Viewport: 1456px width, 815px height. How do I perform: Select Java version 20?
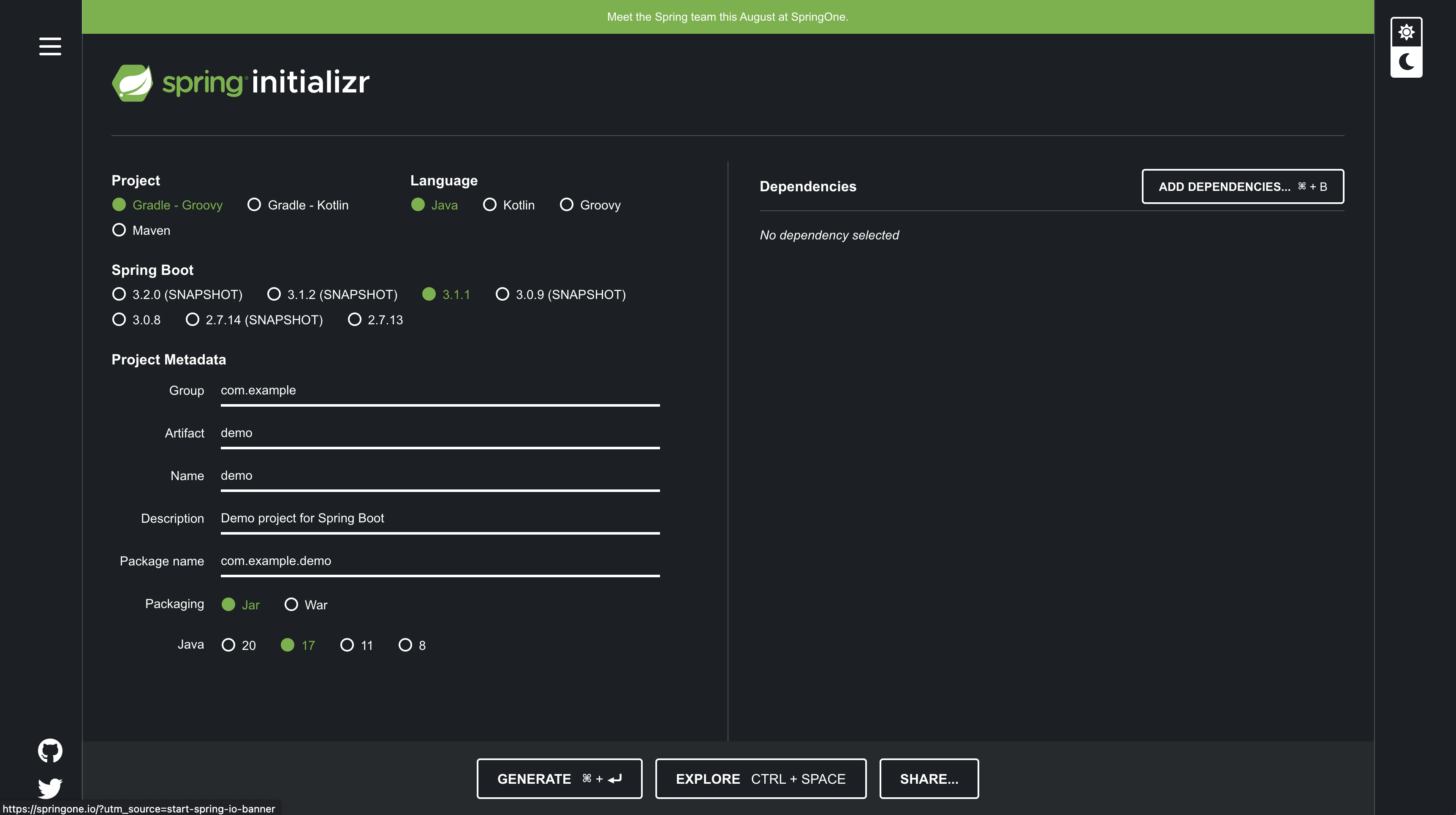(228, 645)
